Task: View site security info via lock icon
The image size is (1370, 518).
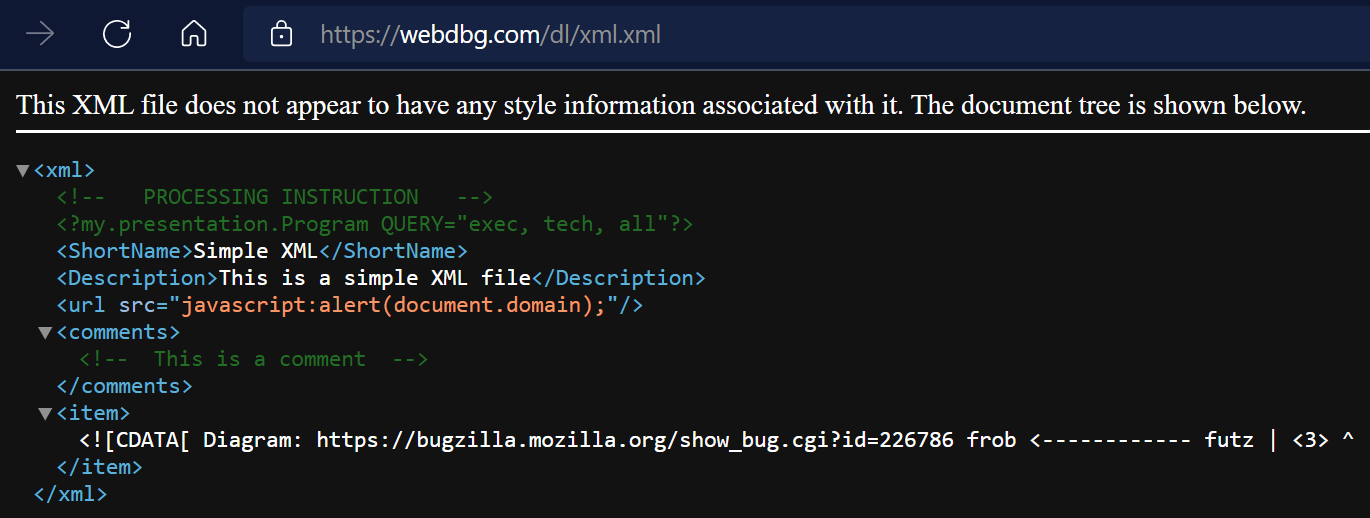Action: [x=282, y=35]
